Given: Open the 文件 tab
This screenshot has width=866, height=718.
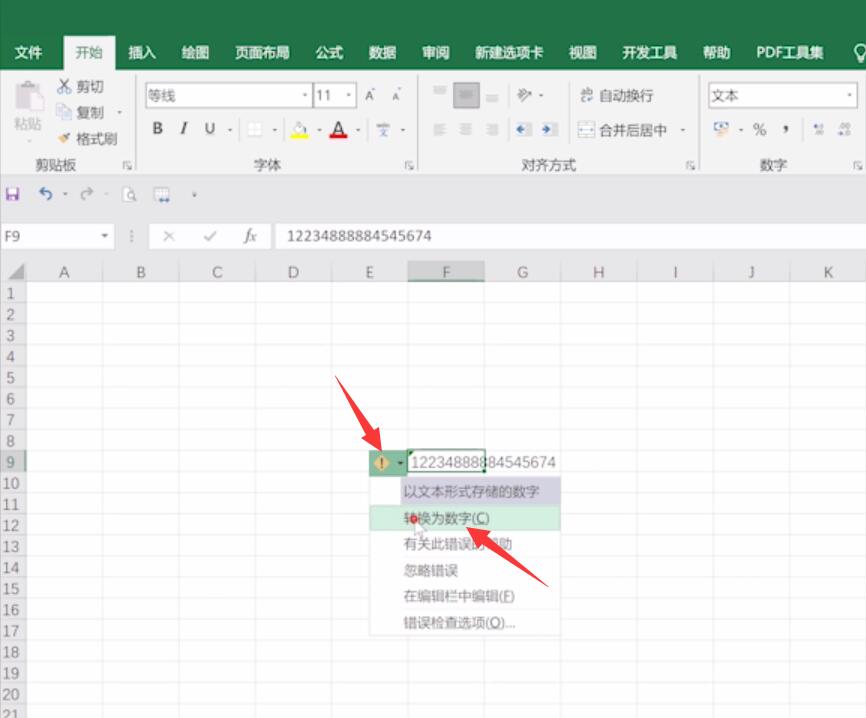Looking at the screenshot, I should point(28,52).
